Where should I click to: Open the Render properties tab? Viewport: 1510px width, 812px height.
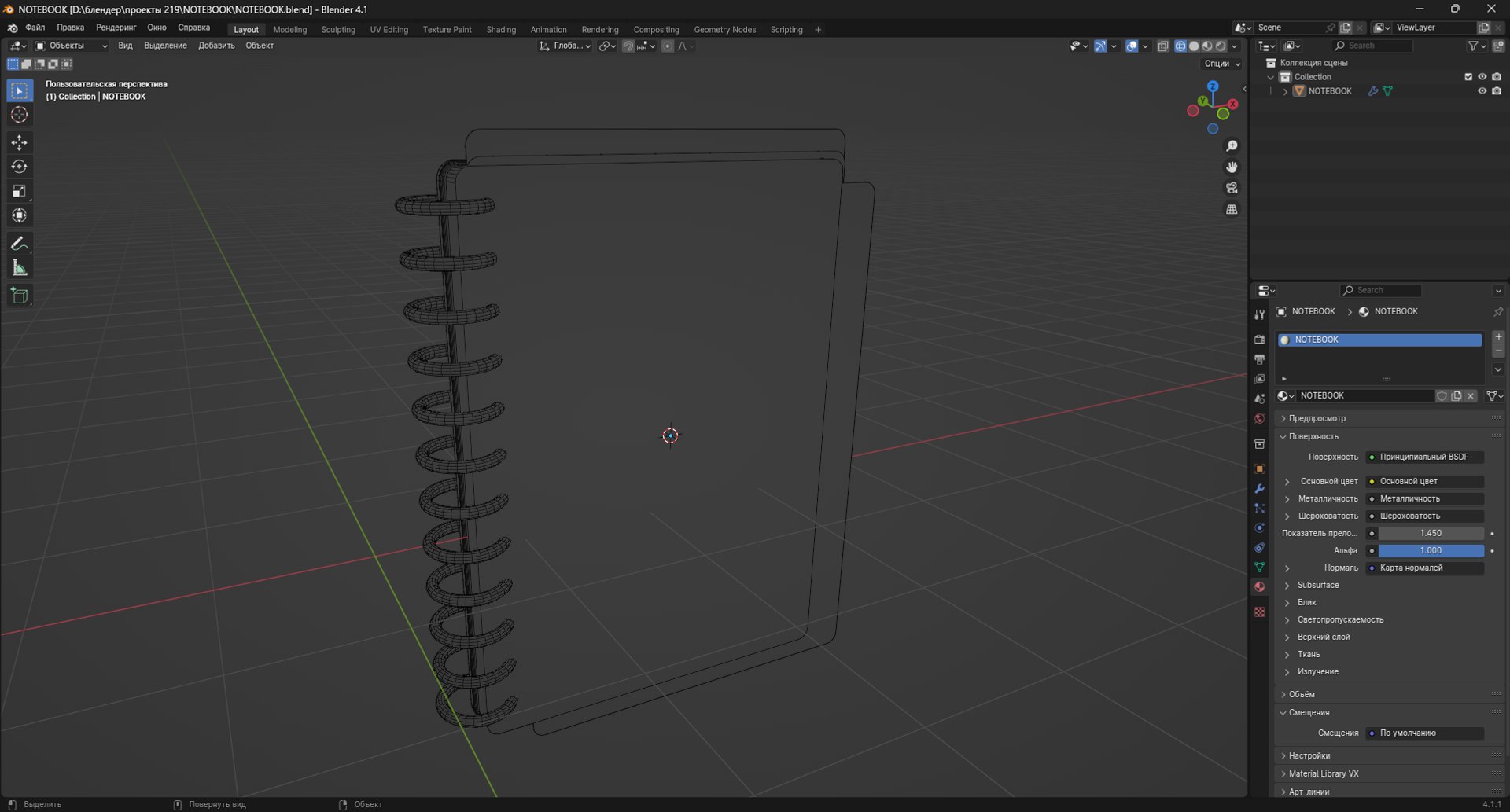[x=1260, y=340]
